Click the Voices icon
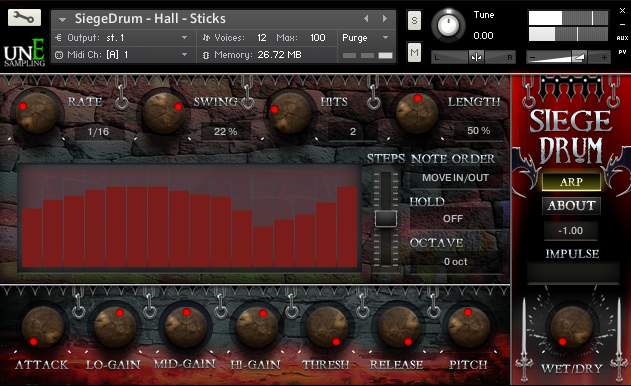 (206, 38)
